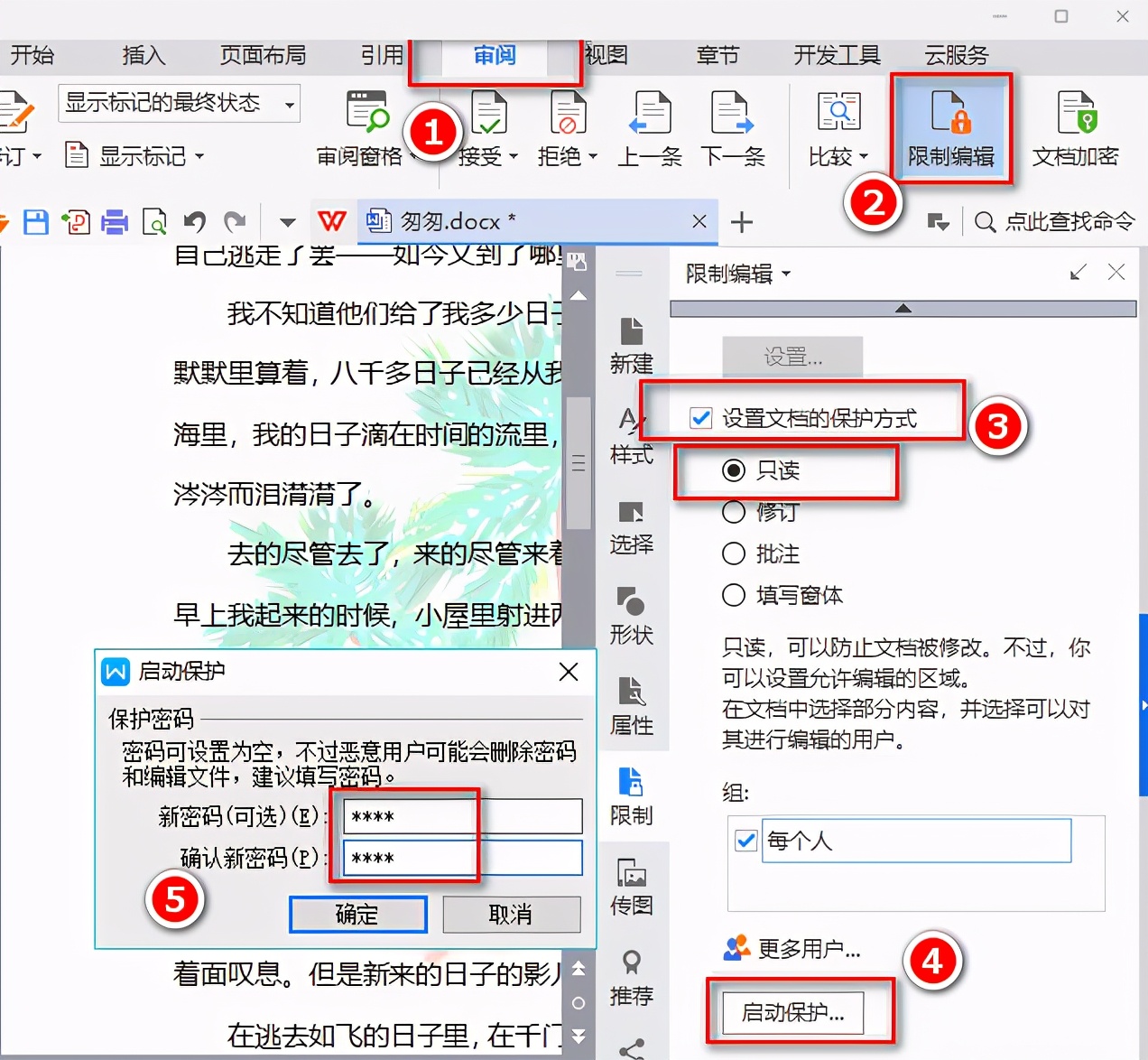Click the 新密码 password input field
1148x1060 pixels.
[x=460, y=816]
